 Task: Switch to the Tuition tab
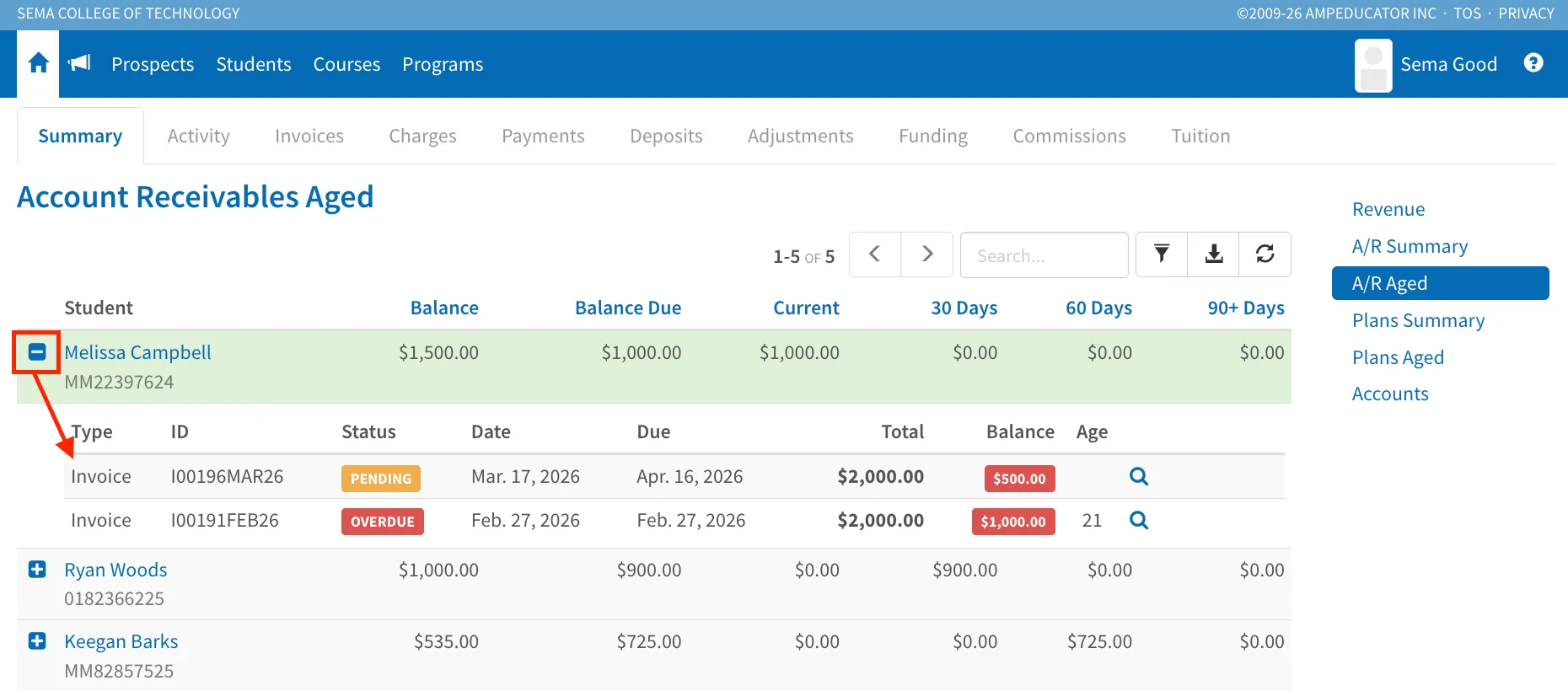pyautogui.click(x=1200, y=136)
